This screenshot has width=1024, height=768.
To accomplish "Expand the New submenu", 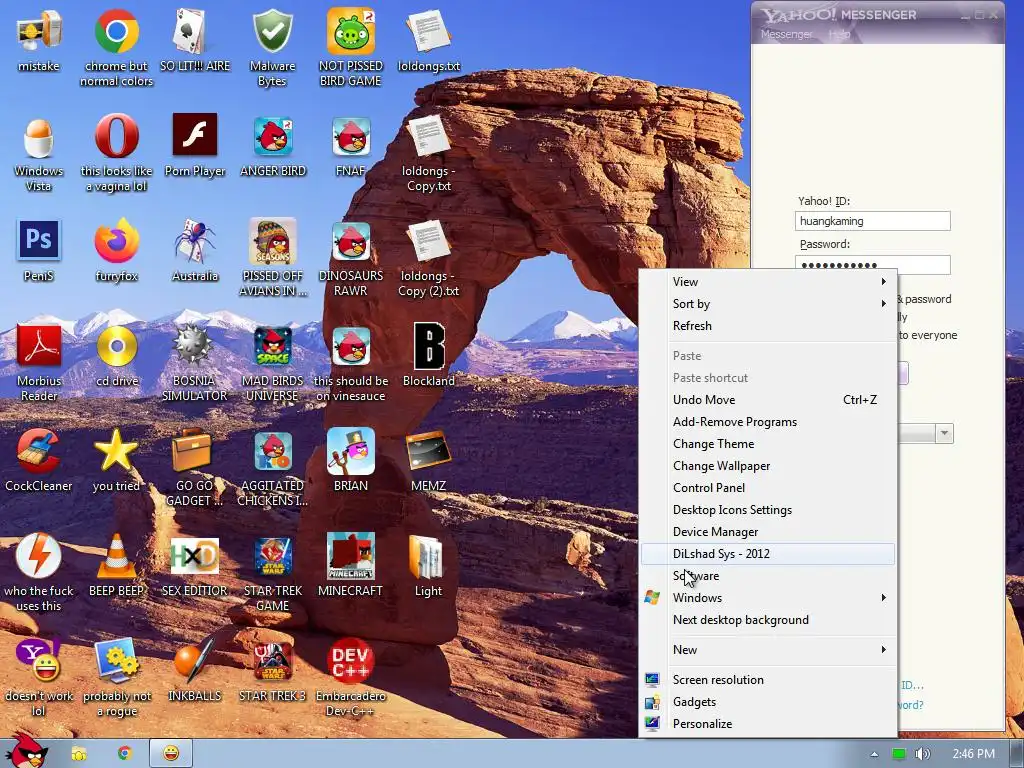I will [768, 650].
